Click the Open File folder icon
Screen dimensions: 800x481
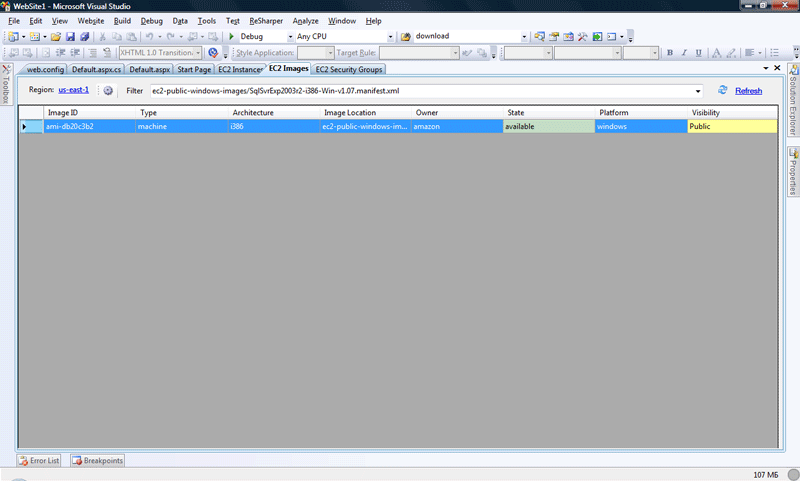(x=56, y=37)
